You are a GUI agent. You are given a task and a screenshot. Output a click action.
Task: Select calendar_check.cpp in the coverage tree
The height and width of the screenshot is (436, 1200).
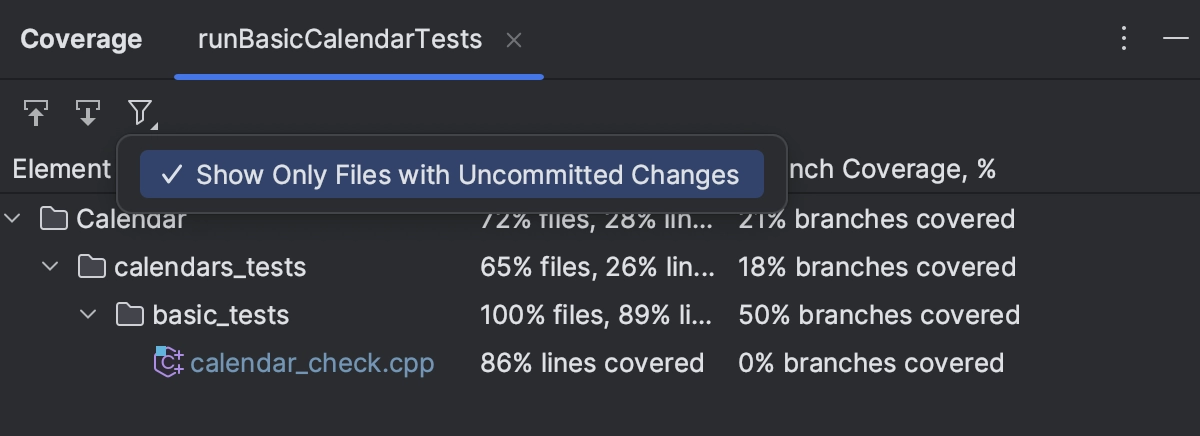312,362
